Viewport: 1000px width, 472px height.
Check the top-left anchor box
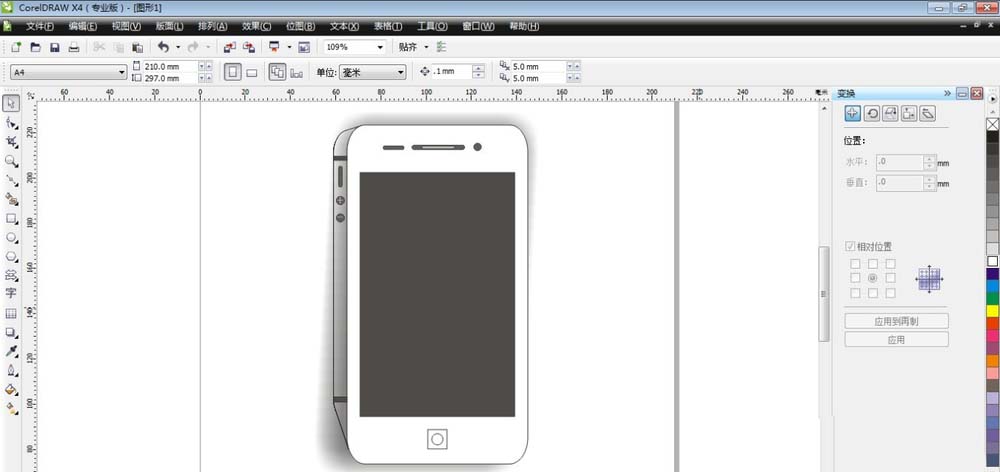(855, 263)
